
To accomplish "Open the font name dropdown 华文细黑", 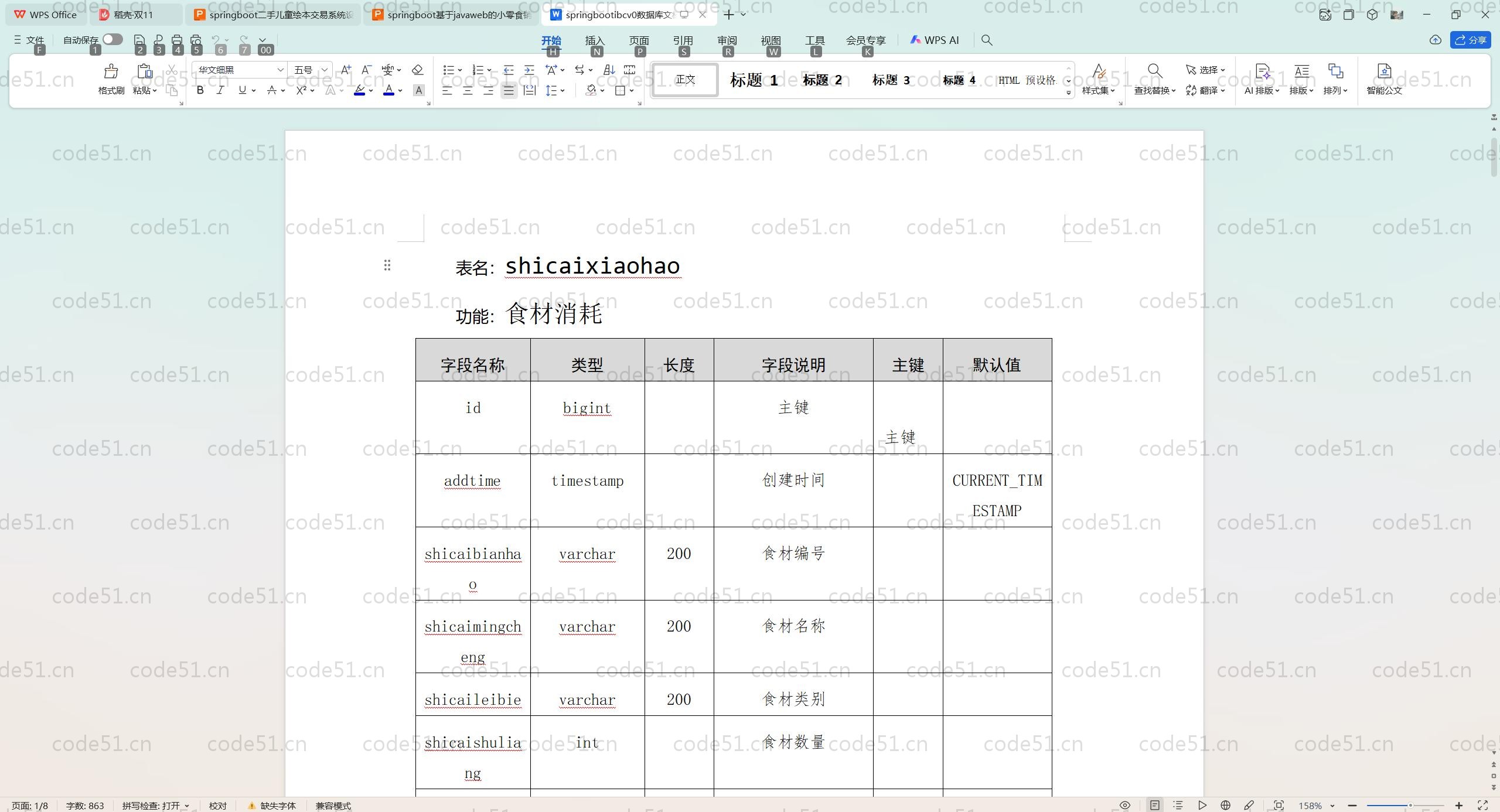I will pos(280,70).
